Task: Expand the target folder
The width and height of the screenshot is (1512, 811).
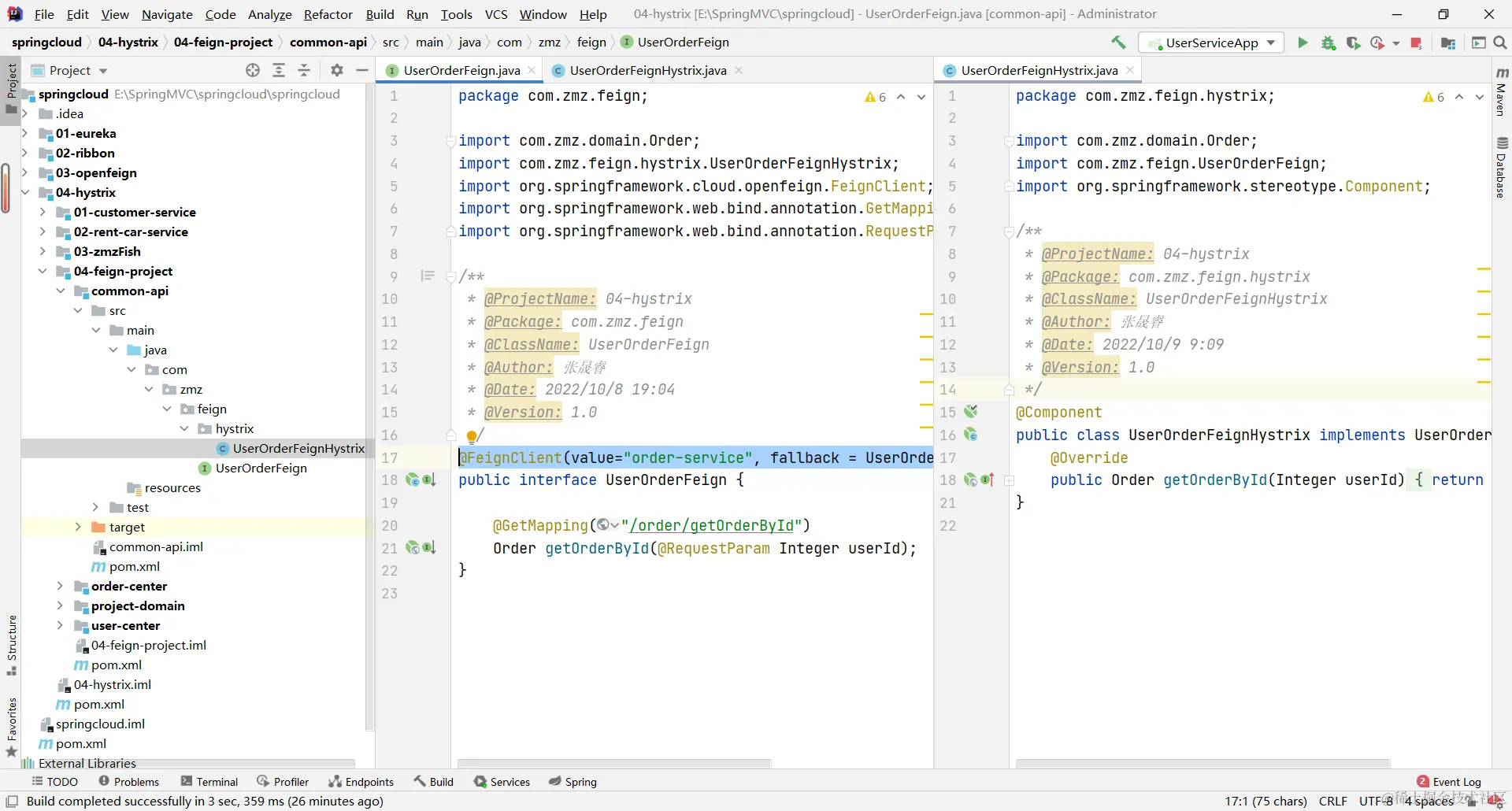Action: point(78,527)
